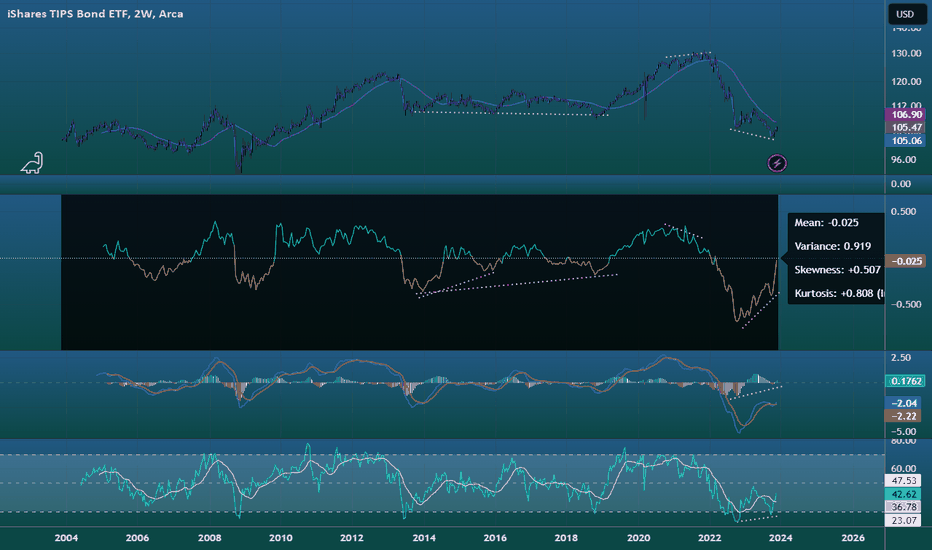
Task: Click the 2024 label on the time axis
Action: point(780,538)
